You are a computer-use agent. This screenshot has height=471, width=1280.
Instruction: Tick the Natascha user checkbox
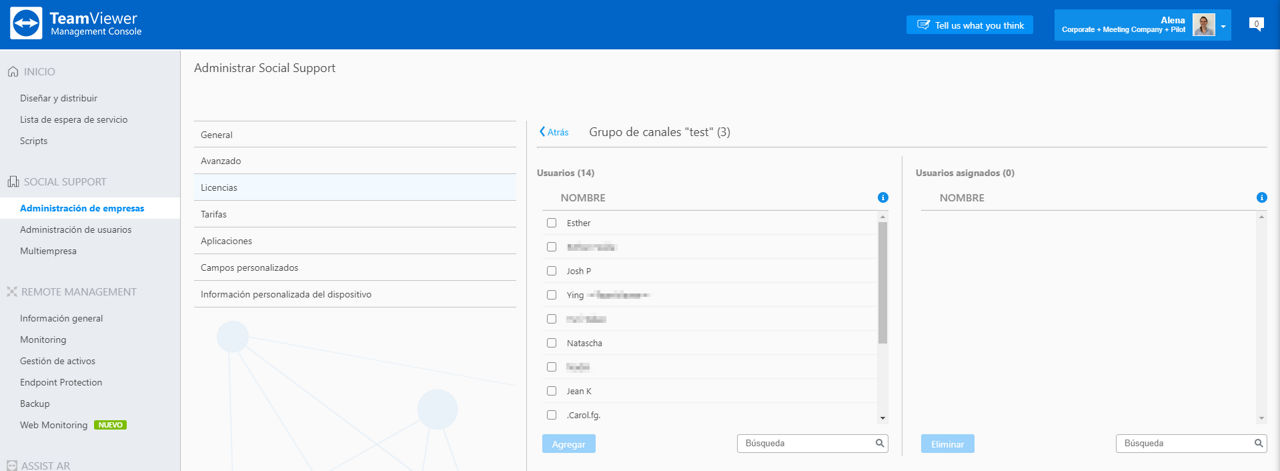point(551,343)
